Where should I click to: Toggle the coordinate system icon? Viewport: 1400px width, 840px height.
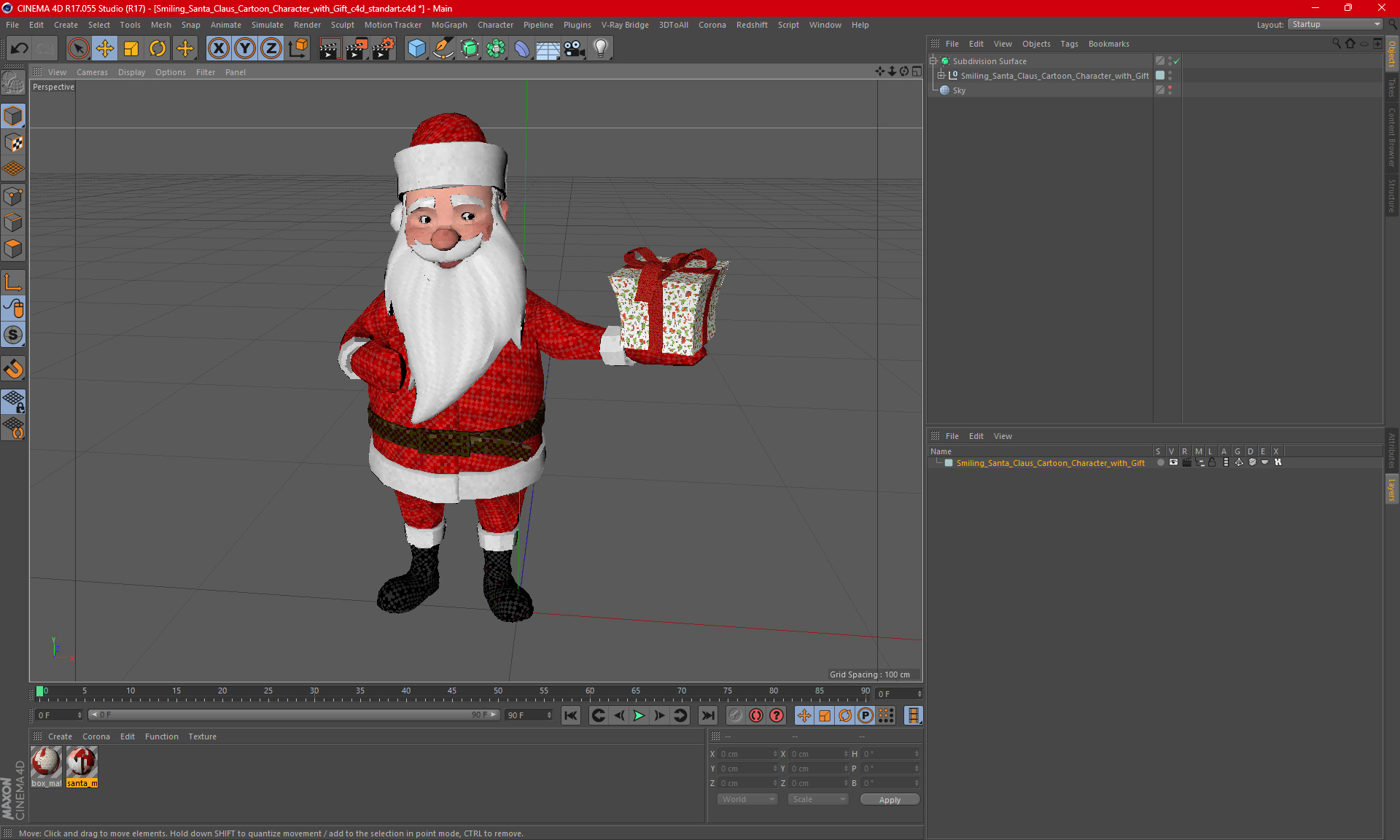[x=297, y=48]
